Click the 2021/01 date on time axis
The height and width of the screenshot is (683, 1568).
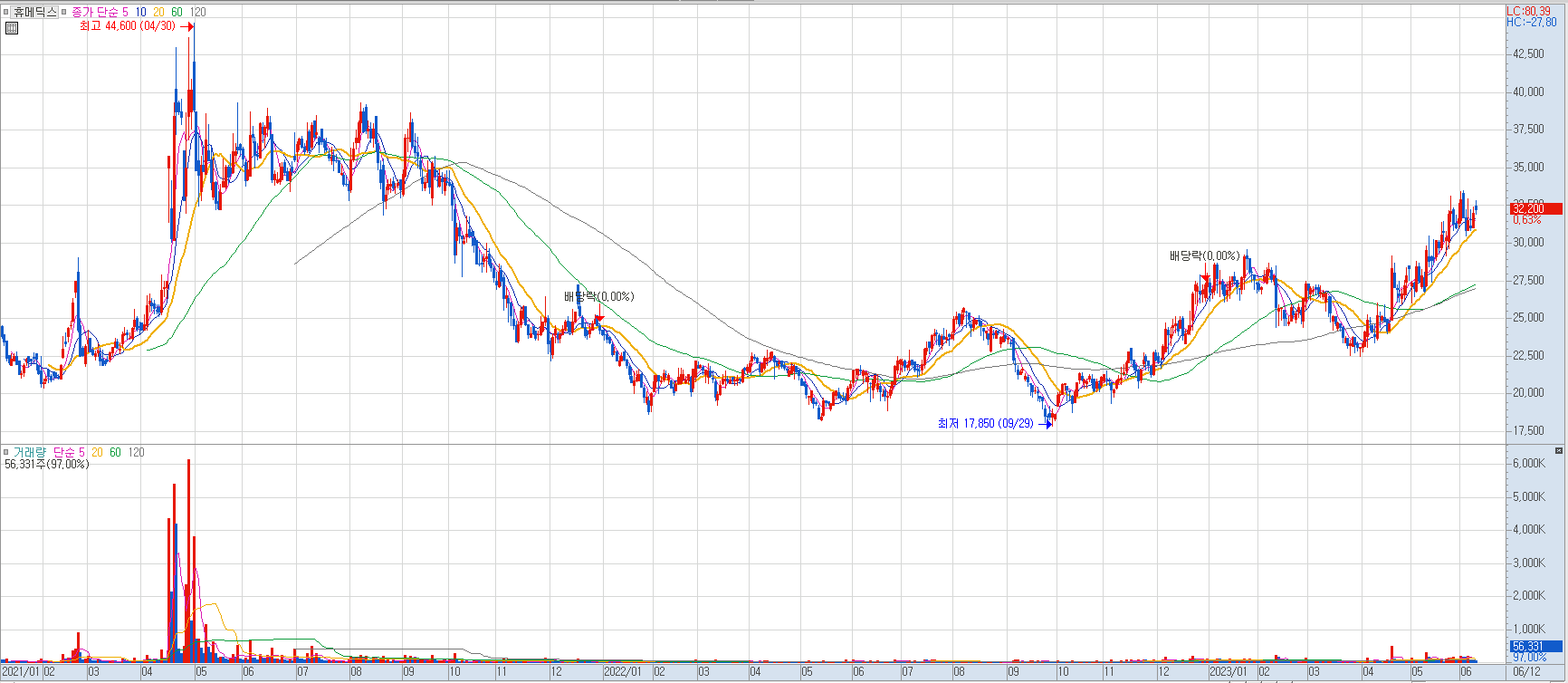click(x=21, y=672)
